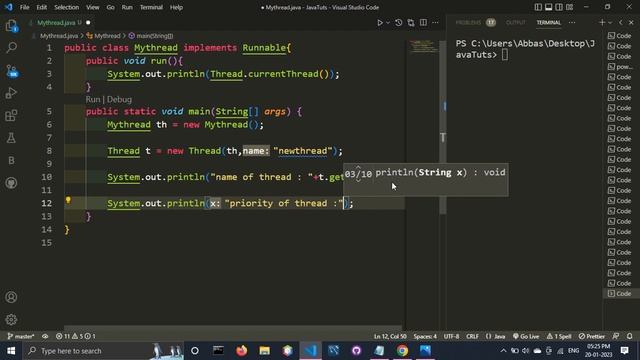Image resolution: width=640 pixels, height=360 pixels.
Task: Open the Terminal menu
Action: pos(151,7)
